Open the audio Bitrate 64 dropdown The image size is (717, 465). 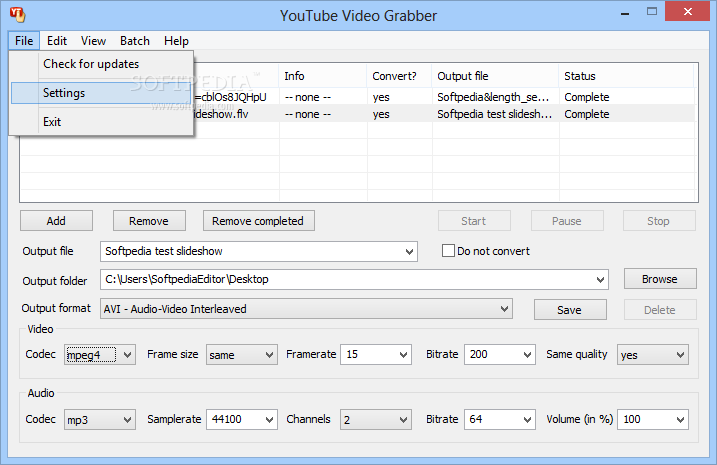(527, 419)
